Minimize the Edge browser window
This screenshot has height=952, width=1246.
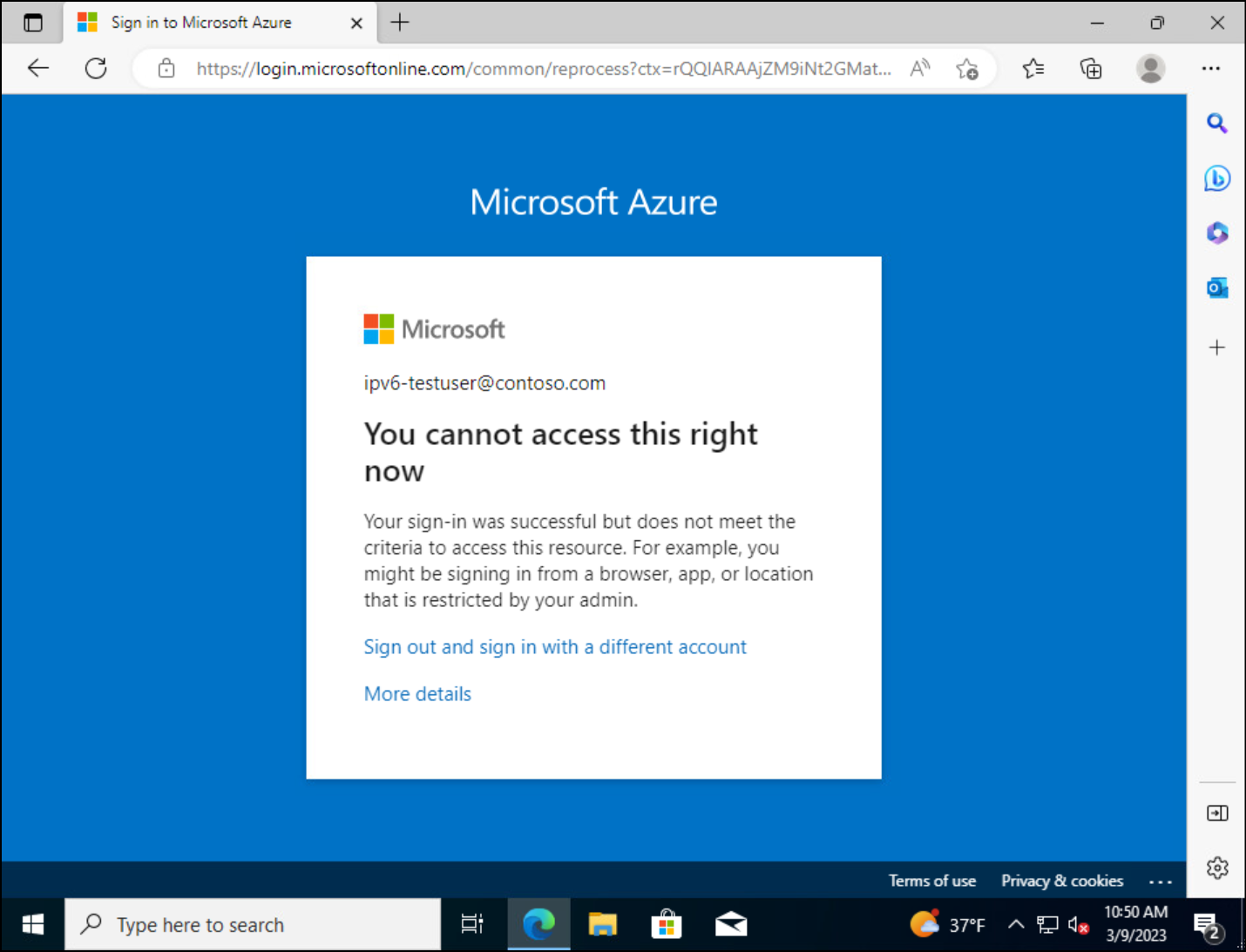(x=1097, y=23)
